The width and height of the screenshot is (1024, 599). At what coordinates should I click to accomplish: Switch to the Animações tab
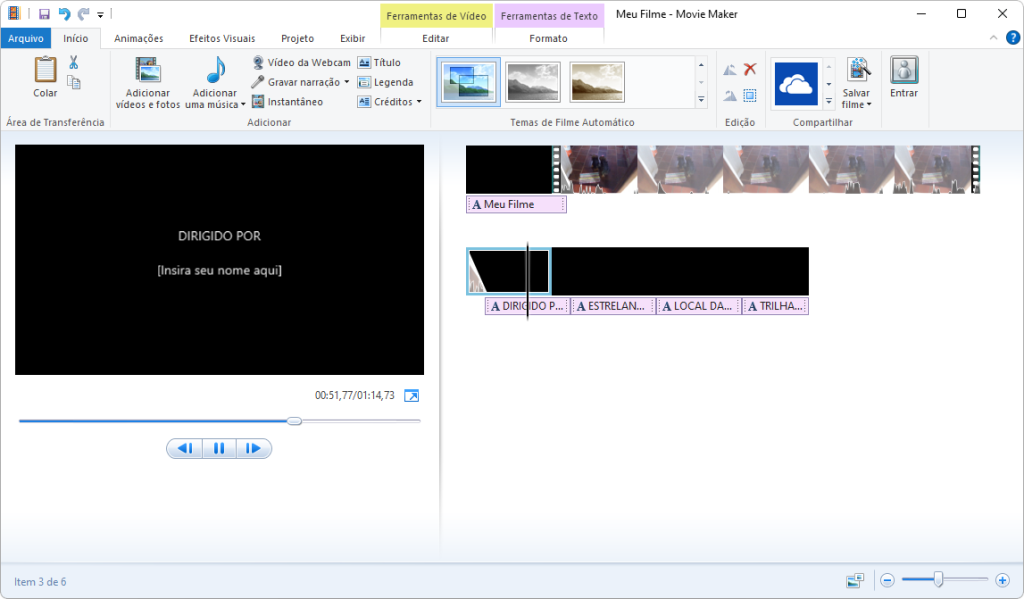coord(138,37)
